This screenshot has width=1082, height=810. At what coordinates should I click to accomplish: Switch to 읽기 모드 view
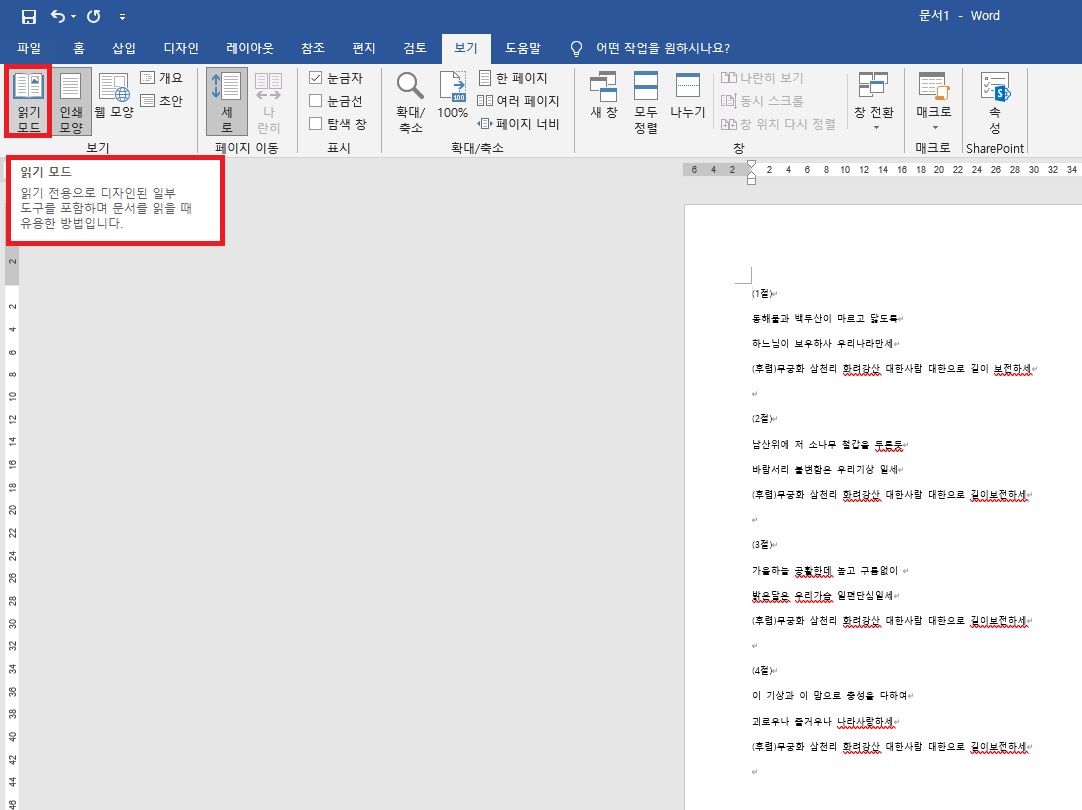coord(29,101)
